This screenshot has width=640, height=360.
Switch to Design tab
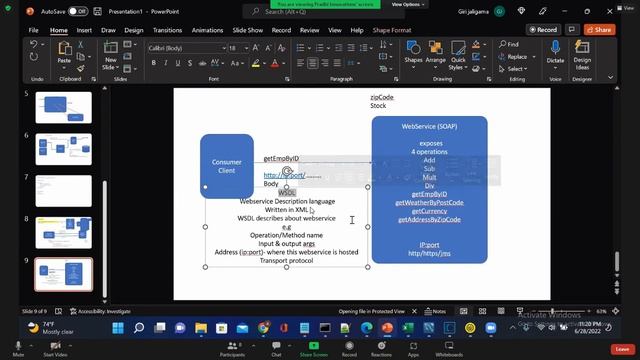click(134, 30)
